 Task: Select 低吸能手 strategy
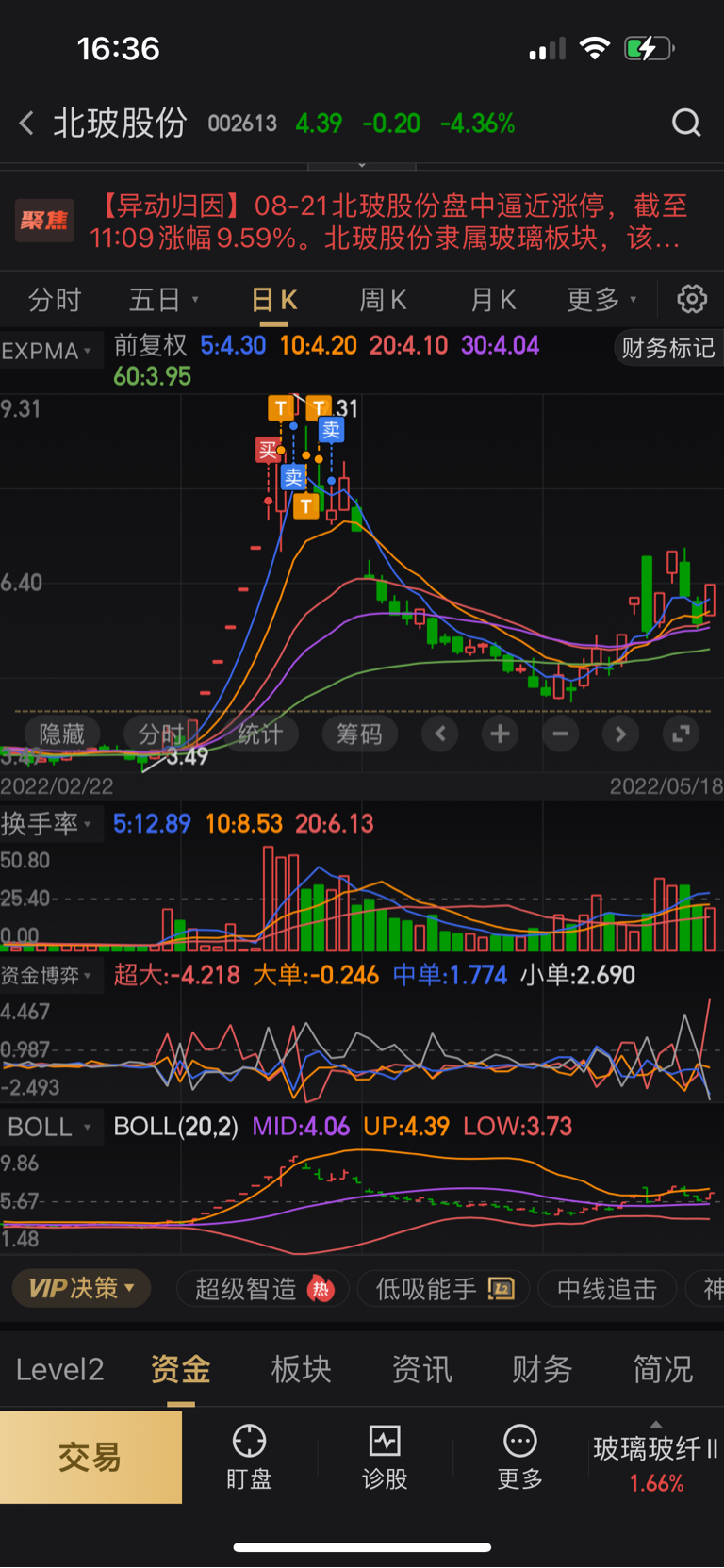(443, 1289)
